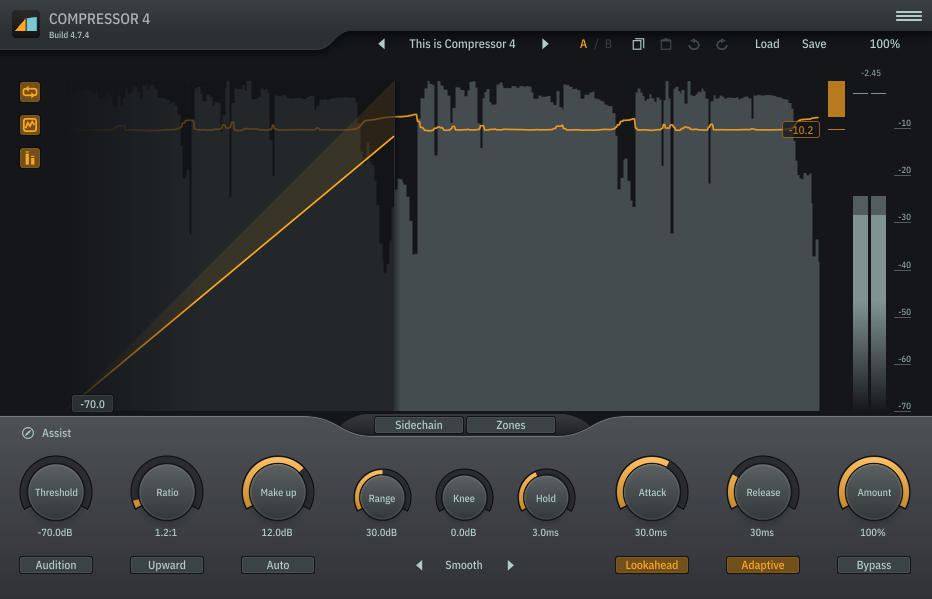
Task: Click the -2.45 peak level readout
Action: (871, 73)
